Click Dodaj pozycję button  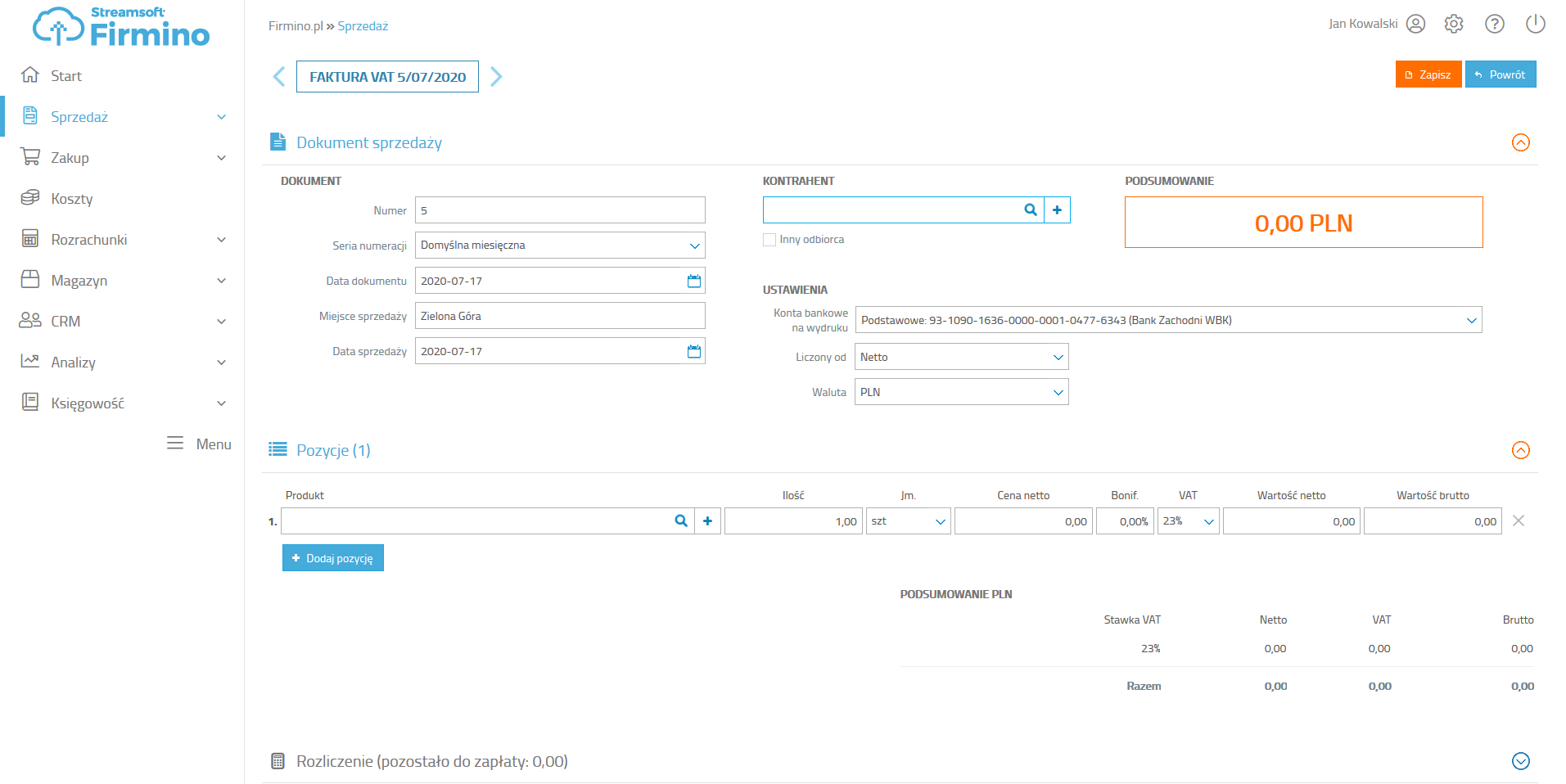pyautogui.click(x=333, y=558)
